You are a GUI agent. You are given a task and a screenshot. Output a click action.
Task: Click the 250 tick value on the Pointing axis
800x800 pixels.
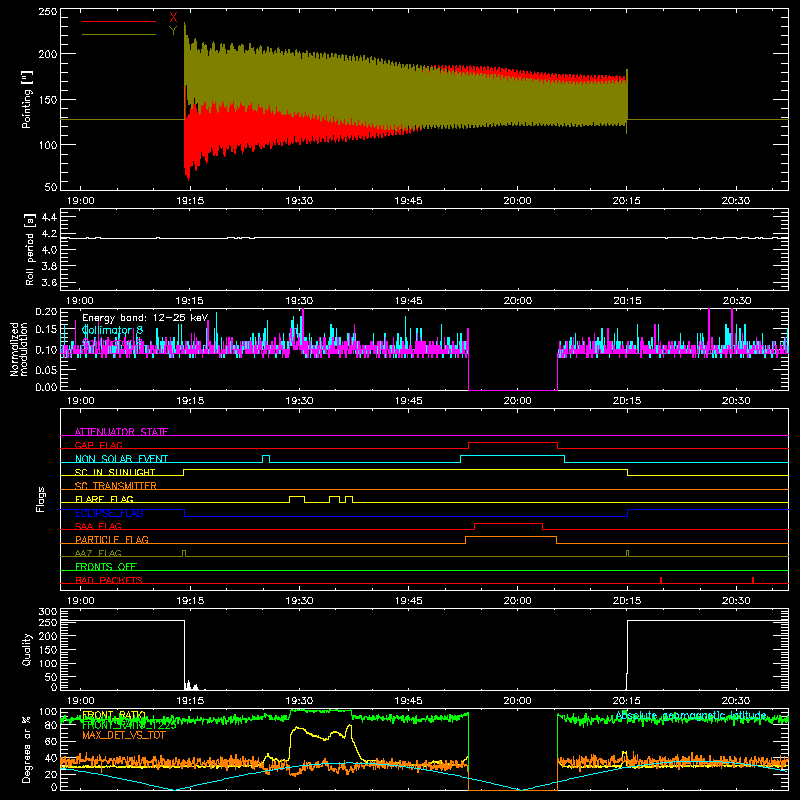47,12
